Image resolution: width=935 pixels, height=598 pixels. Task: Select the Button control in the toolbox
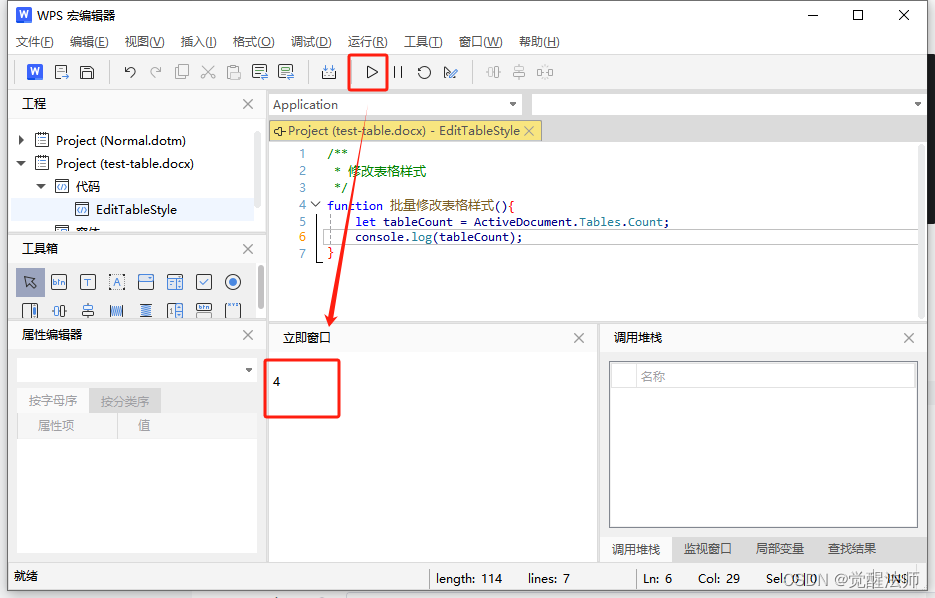58,282
